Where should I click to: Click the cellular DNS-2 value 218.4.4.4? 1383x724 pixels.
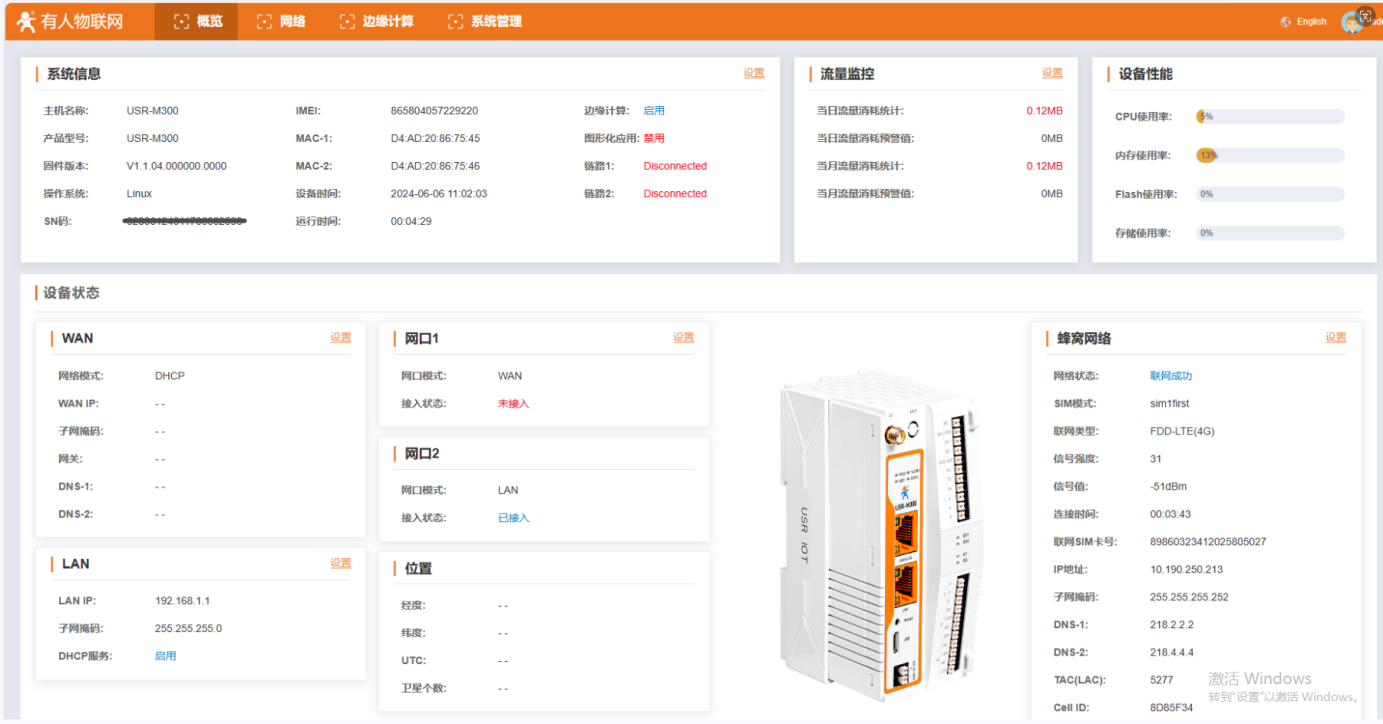pyautogui.click(x=1172, y=652)
